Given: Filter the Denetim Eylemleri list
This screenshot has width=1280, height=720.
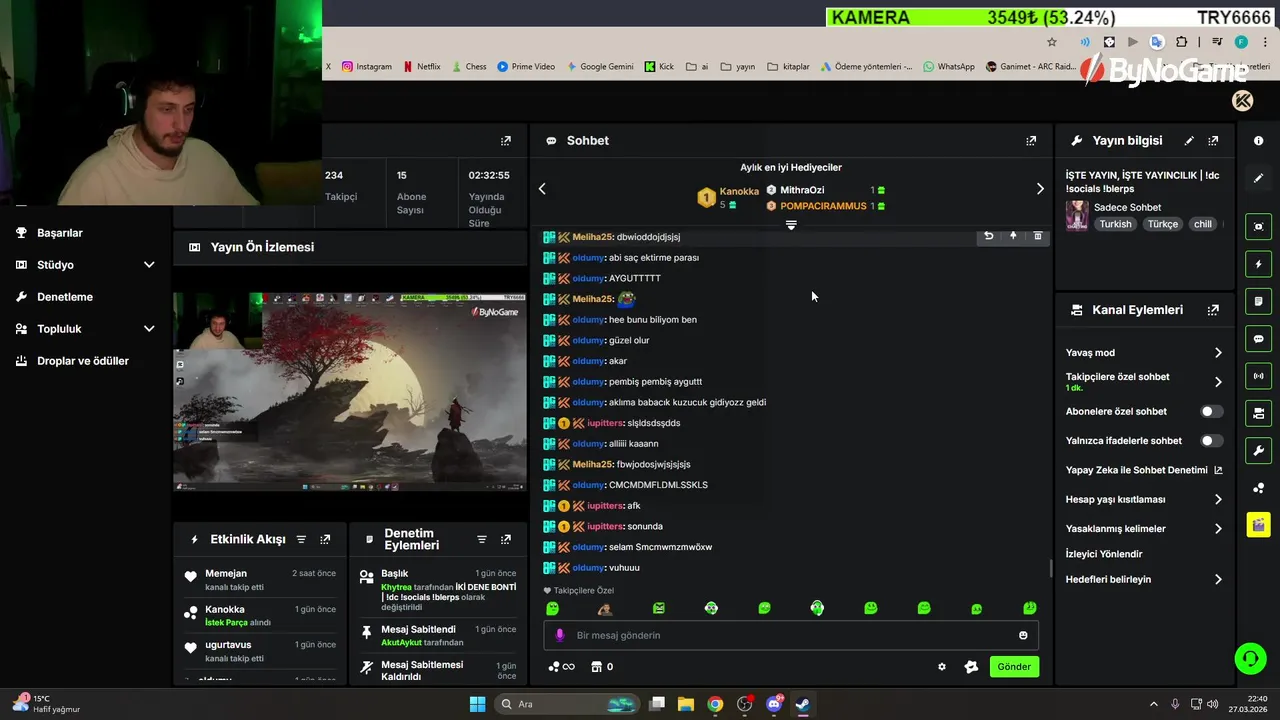Looking at the screenshot, I should click(x=482, y=539).
